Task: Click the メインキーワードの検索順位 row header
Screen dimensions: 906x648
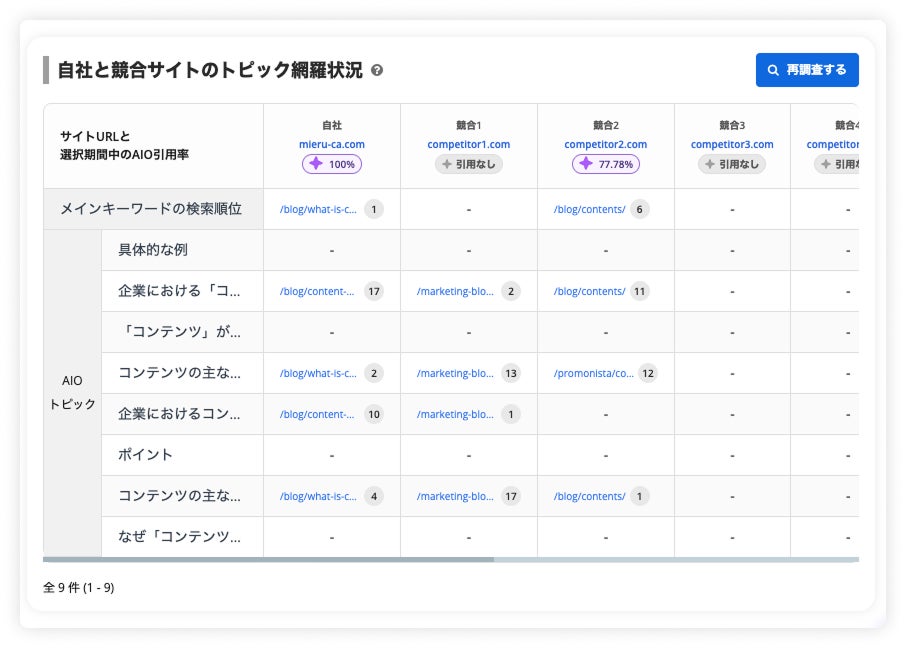Action: coord(151,209)
